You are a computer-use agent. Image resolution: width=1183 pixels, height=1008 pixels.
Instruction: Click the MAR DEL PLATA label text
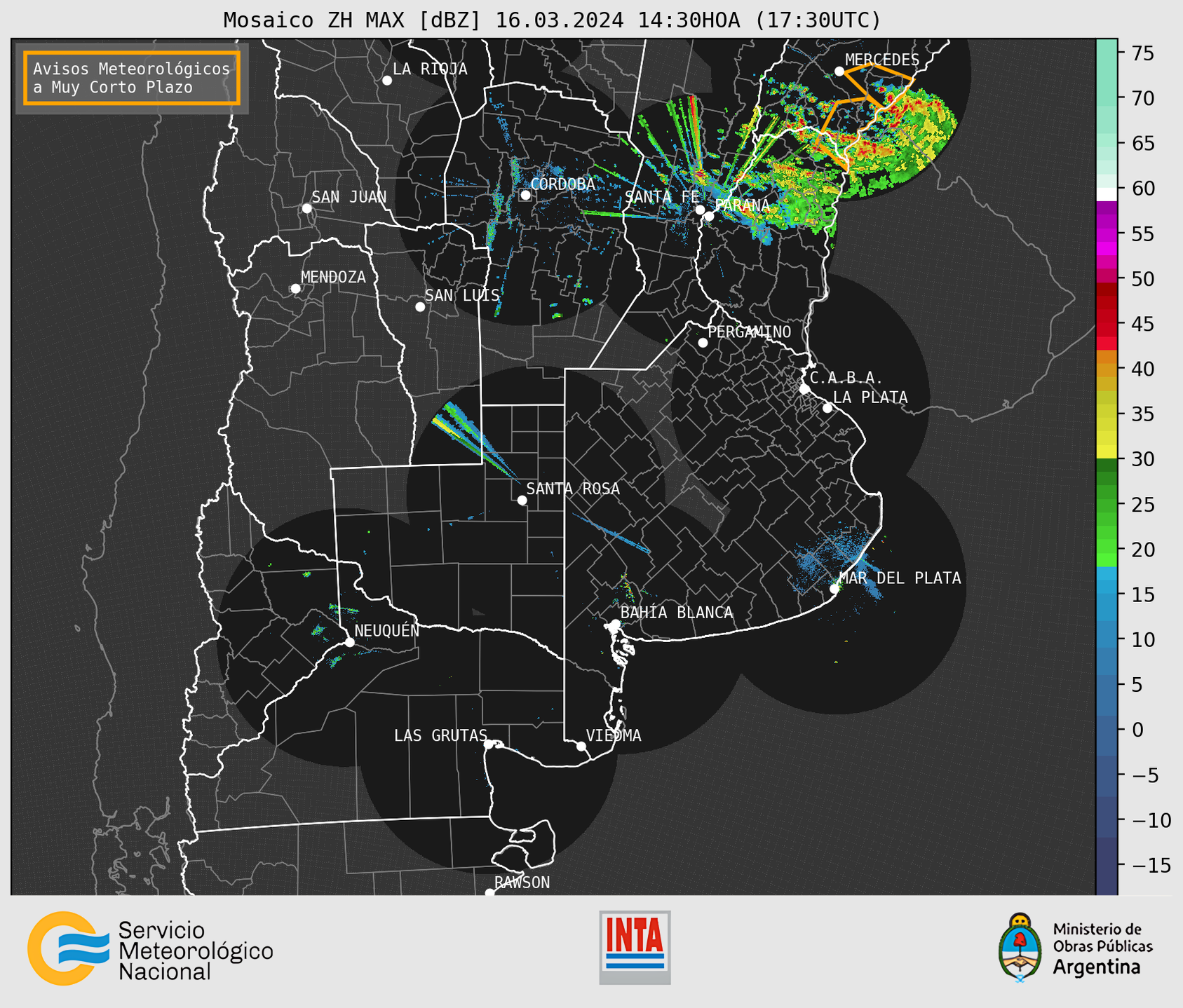[x=900, y=578]
